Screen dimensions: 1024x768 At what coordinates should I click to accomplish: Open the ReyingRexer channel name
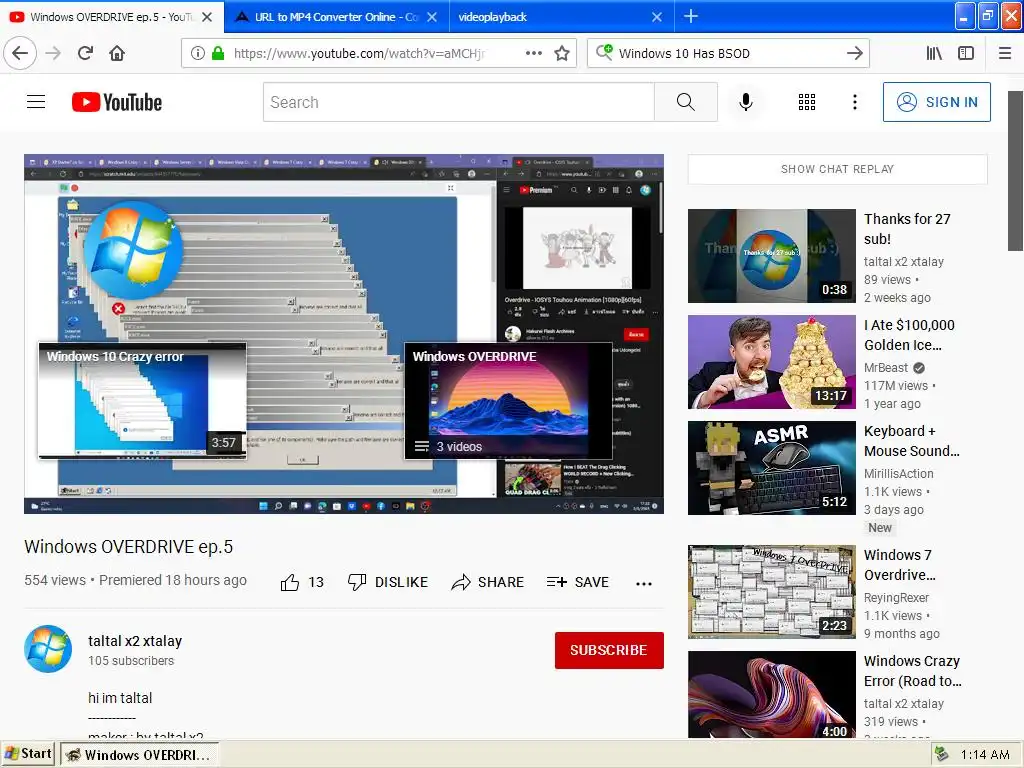click(896, 598)
